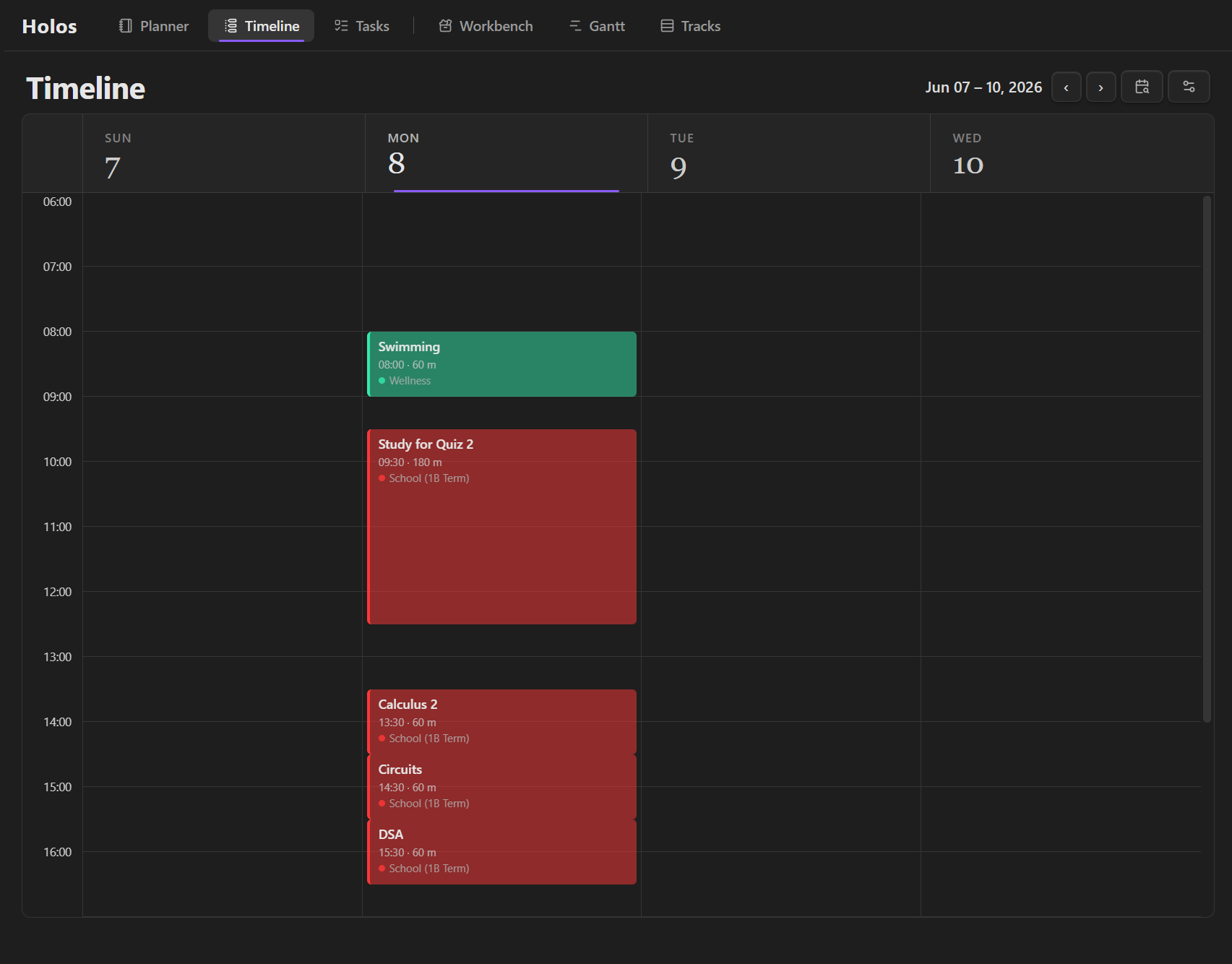Open the Gantt view tab
Screen dimensions: 1232x964
click(x=597, y=26)
